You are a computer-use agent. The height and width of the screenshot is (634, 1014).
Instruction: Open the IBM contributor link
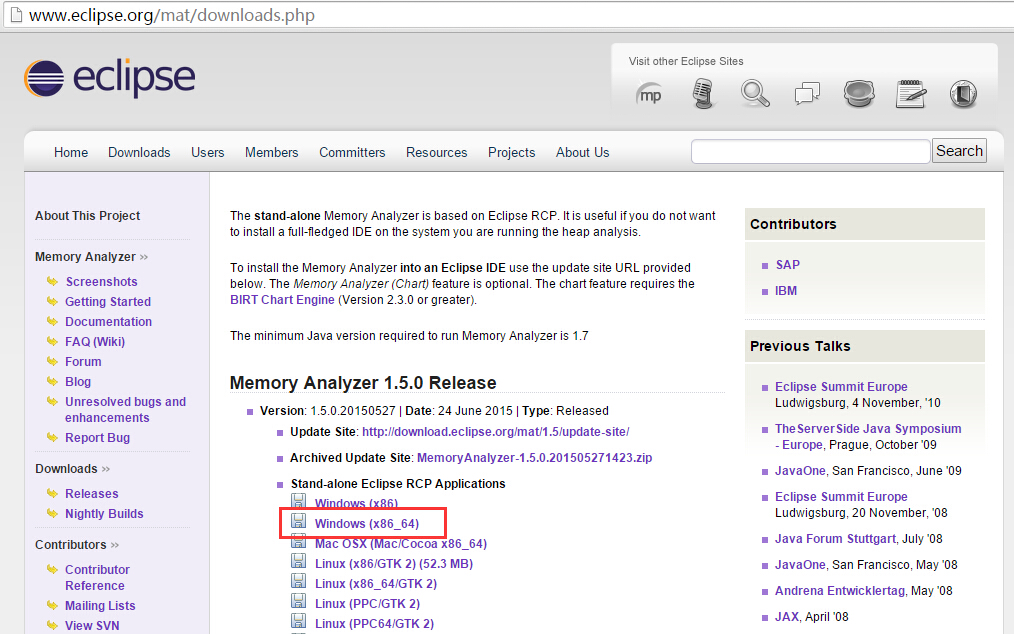[786, 291]
